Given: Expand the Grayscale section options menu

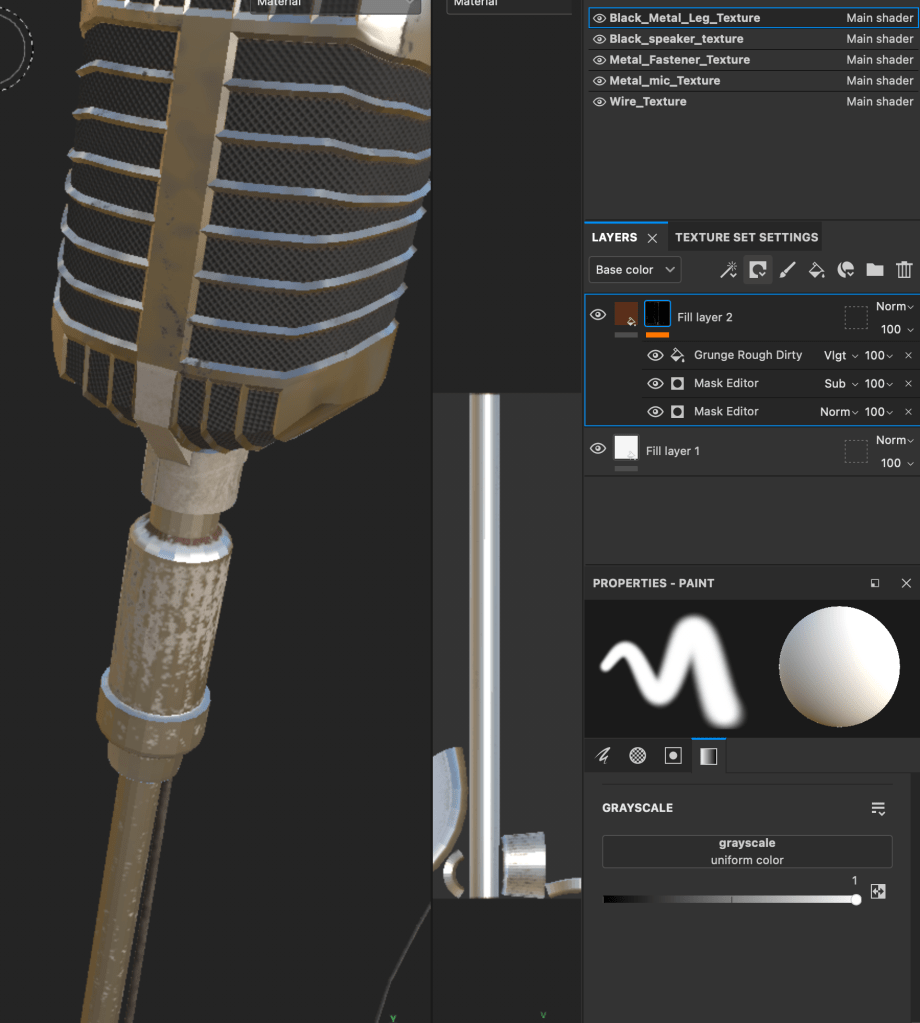Looking at the screenshot, I should pos(878,808).
